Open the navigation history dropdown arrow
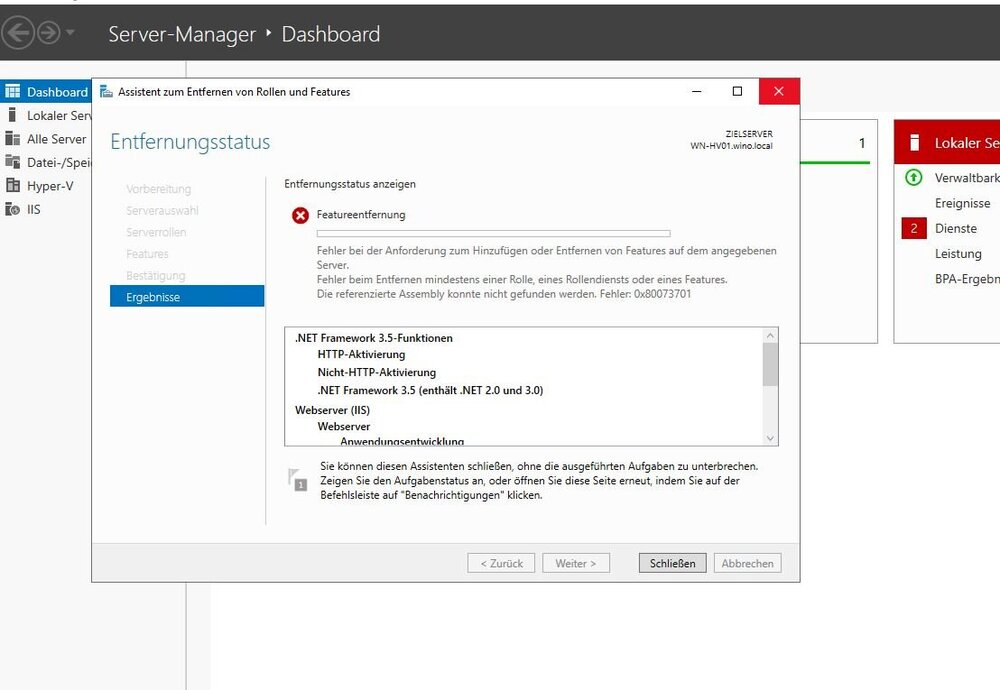The width and height of the screenshot is (1000, 690). coord(70,33)
